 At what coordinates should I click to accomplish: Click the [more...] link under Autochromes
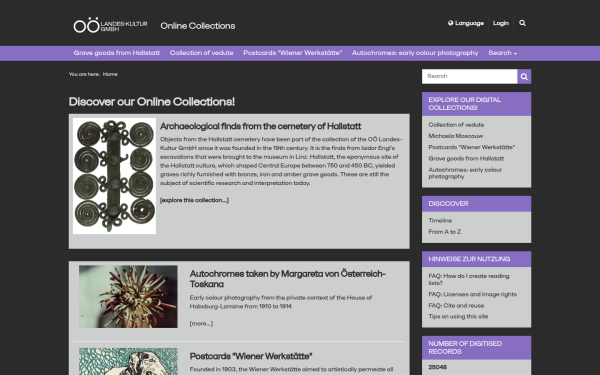tap(201, 324)
